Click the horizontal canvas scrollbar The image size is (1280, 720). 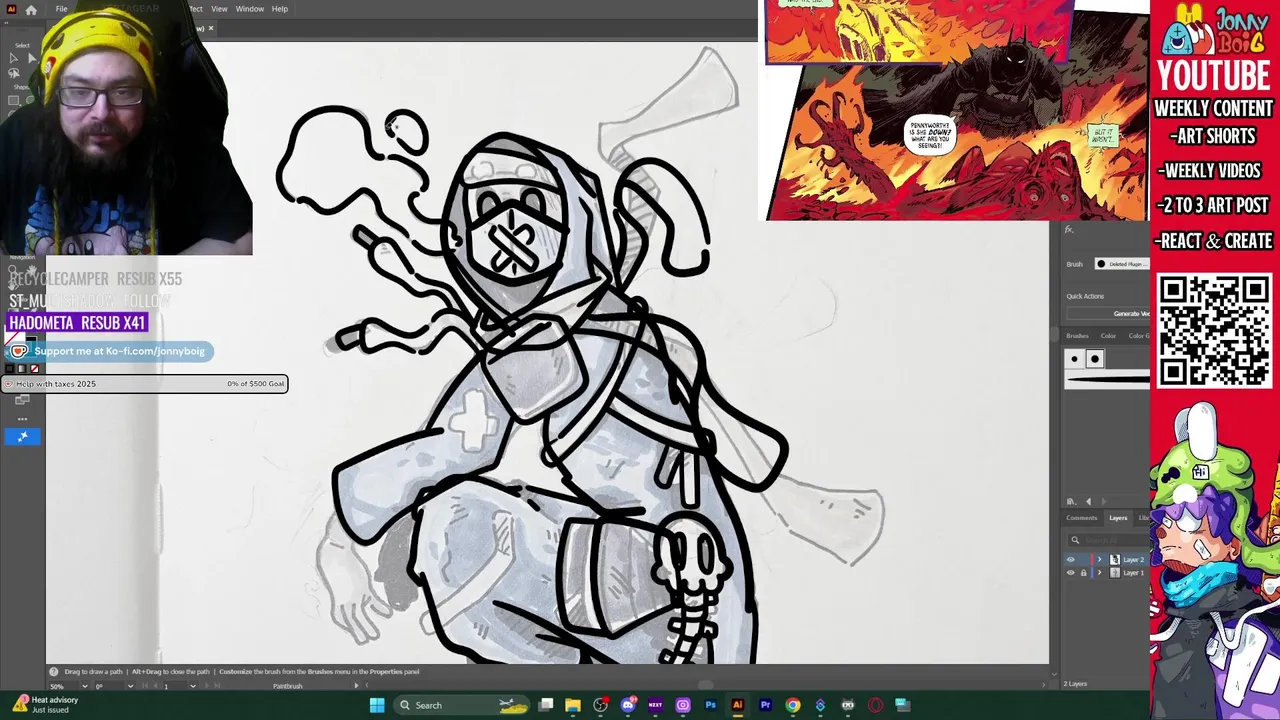click(x=706, y=686)
